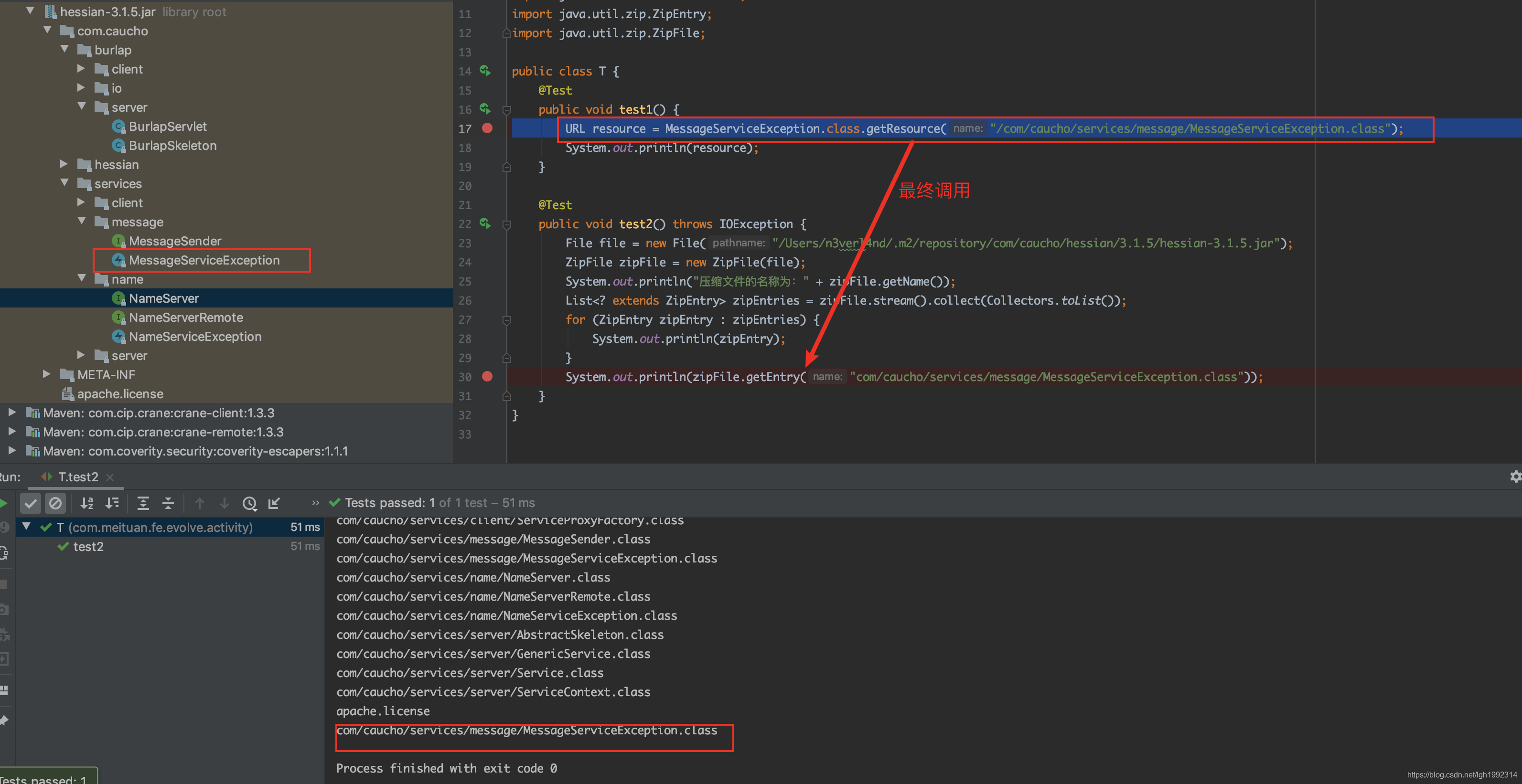Expand Maven crane-client:1.3.3 library node
The image size is (1522, 784).
11,413
